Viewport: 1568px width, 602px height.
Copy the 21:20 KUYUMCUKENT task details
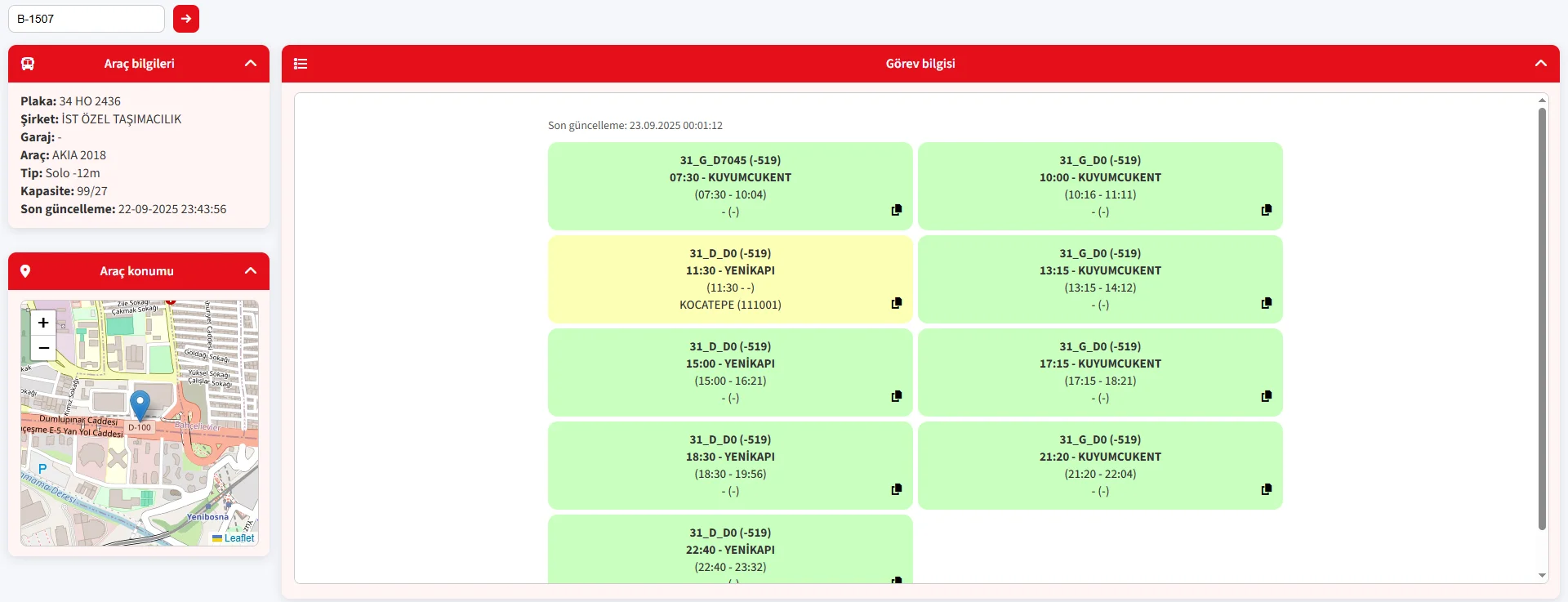pyautogui.click(x=1267, y=489)
